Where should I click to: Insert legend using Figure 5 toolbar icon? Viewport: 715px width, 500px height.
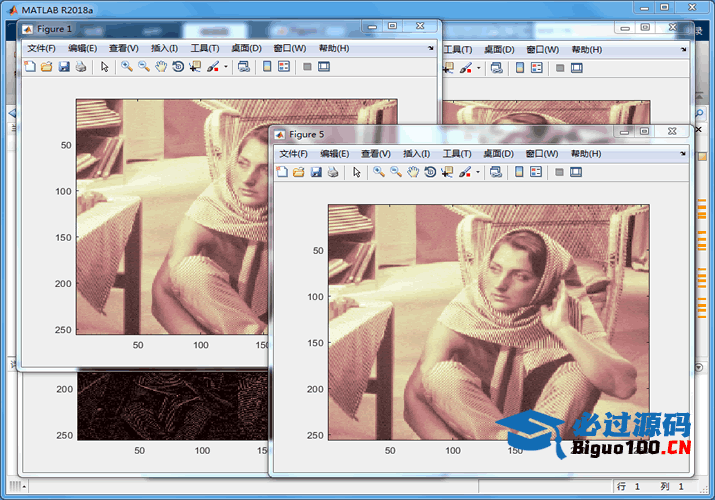536,172
